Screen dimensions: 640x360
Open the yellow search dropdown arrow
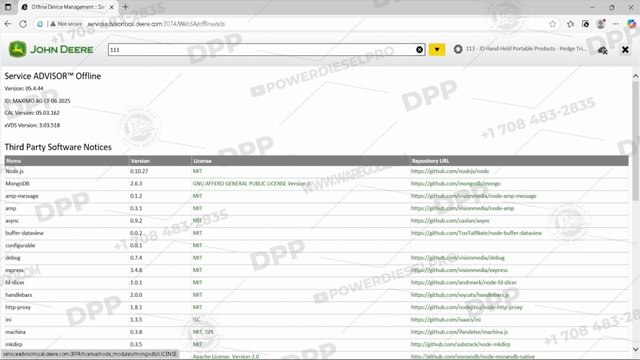pos(437,50)
